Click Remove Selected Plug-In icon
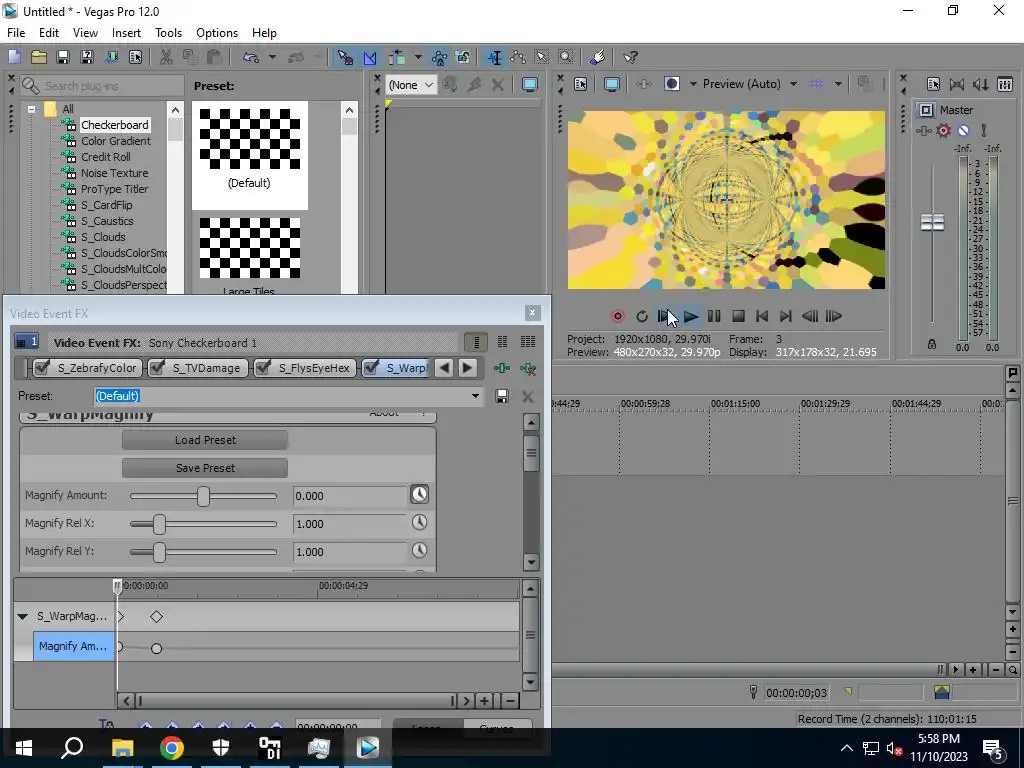 pos(528,368)
